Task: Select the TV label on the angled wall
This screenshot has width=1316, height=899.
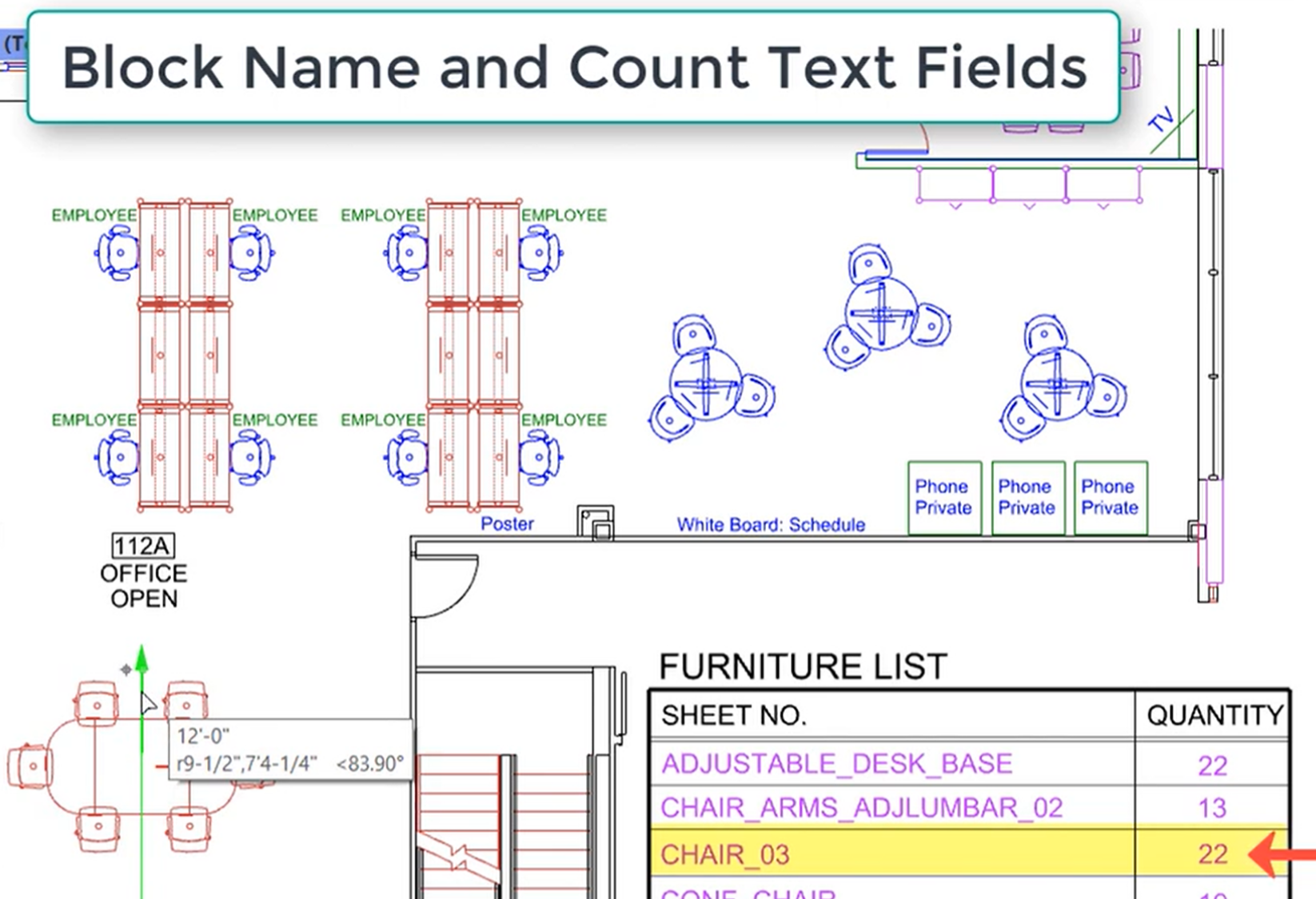Action: pyautogui.click(x=1161, y=120)
